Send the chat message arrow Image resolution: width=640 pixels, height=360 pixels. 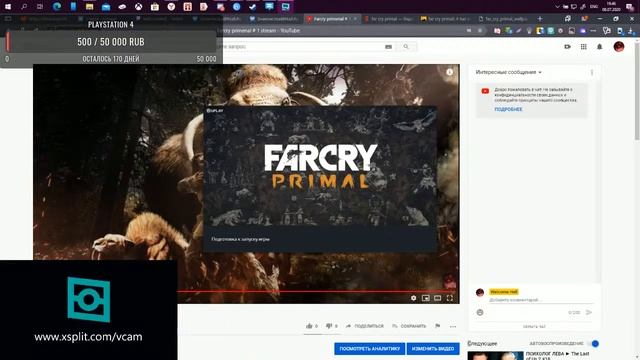pyautogui.click(x=589, y=312)
